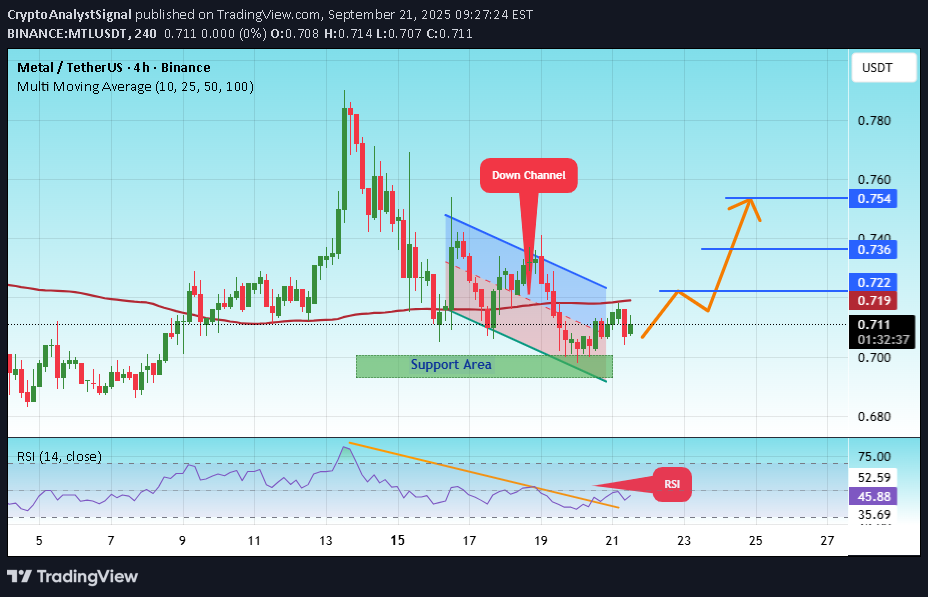
Task: Click the BINANCE:MTLUSDT, 240 symbol text
Action: tap(82, 34)
